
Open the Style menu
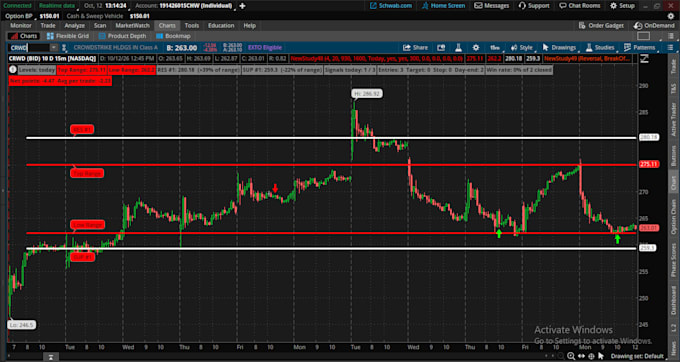click(522, 48)
